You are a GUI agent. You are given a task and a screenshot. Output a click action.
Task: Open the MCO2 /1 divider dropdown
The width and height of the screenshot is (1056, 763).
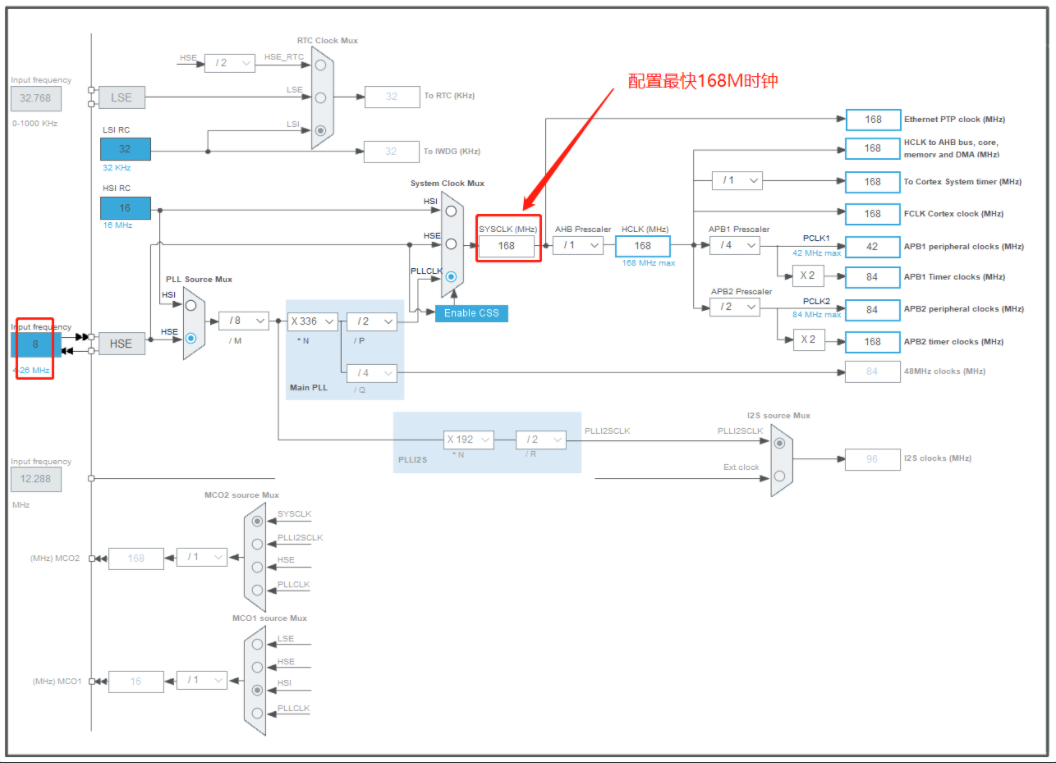point(201,557)
